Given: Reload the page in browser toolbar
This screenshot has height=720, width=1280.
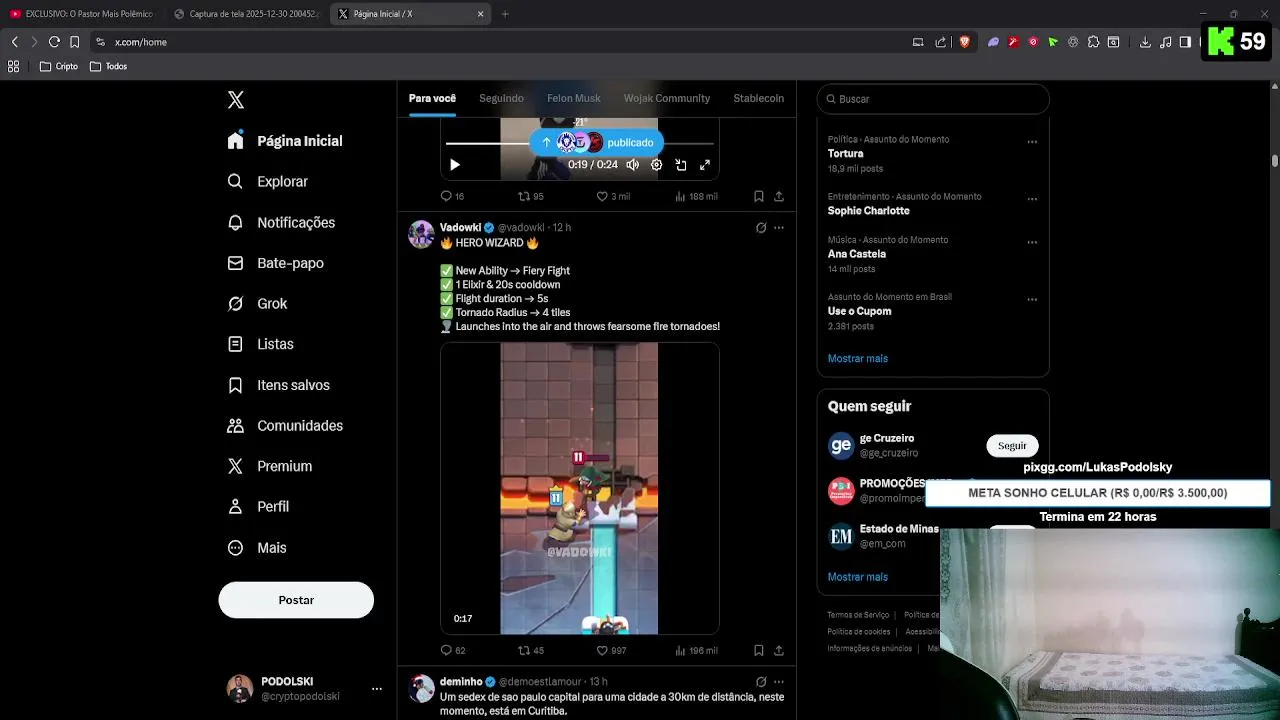Looking at the screenshot, I should point(54,42).
